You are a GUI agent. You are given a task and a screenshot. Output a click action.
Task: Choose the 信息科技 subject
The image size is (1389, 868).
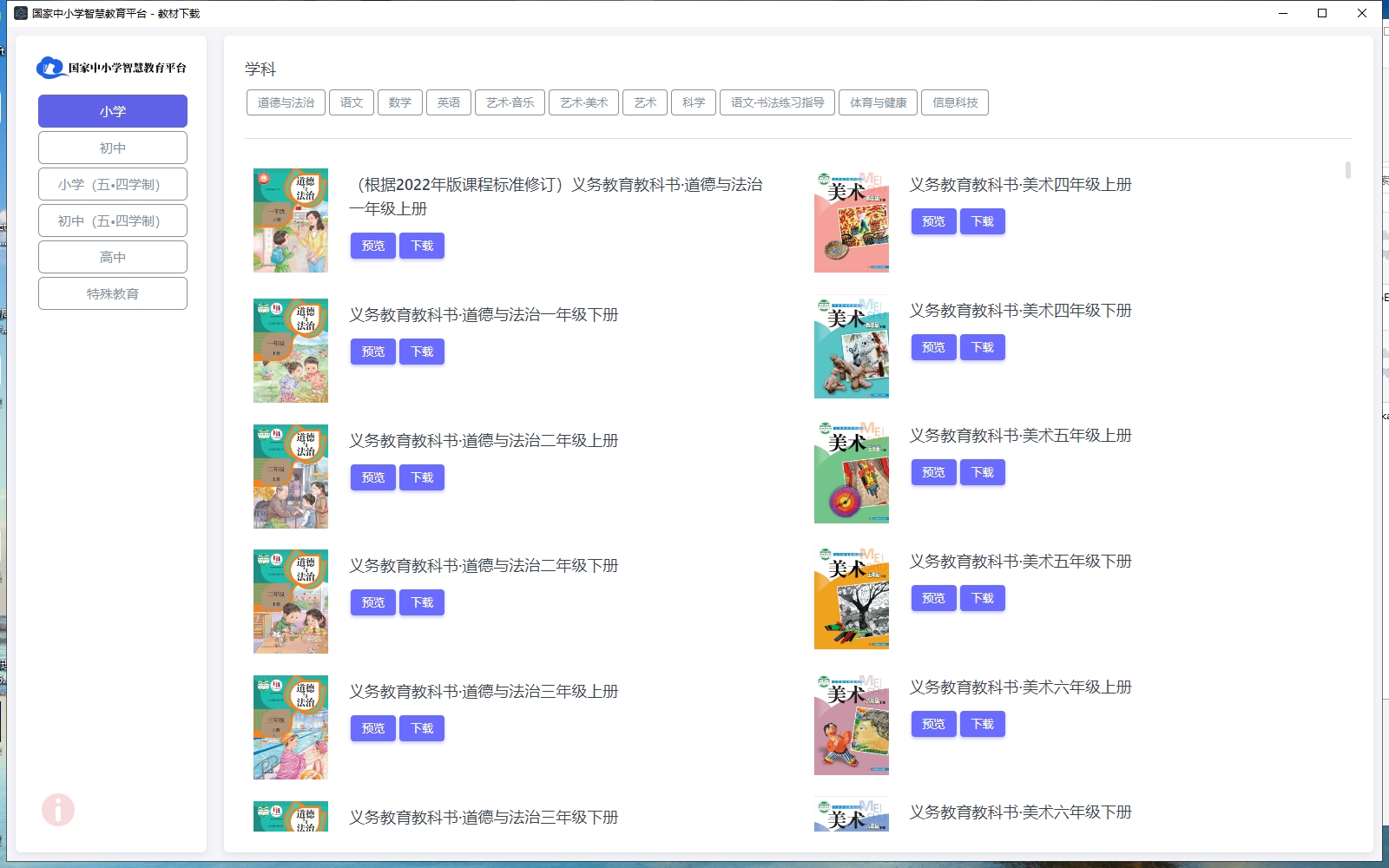[955, 102]
